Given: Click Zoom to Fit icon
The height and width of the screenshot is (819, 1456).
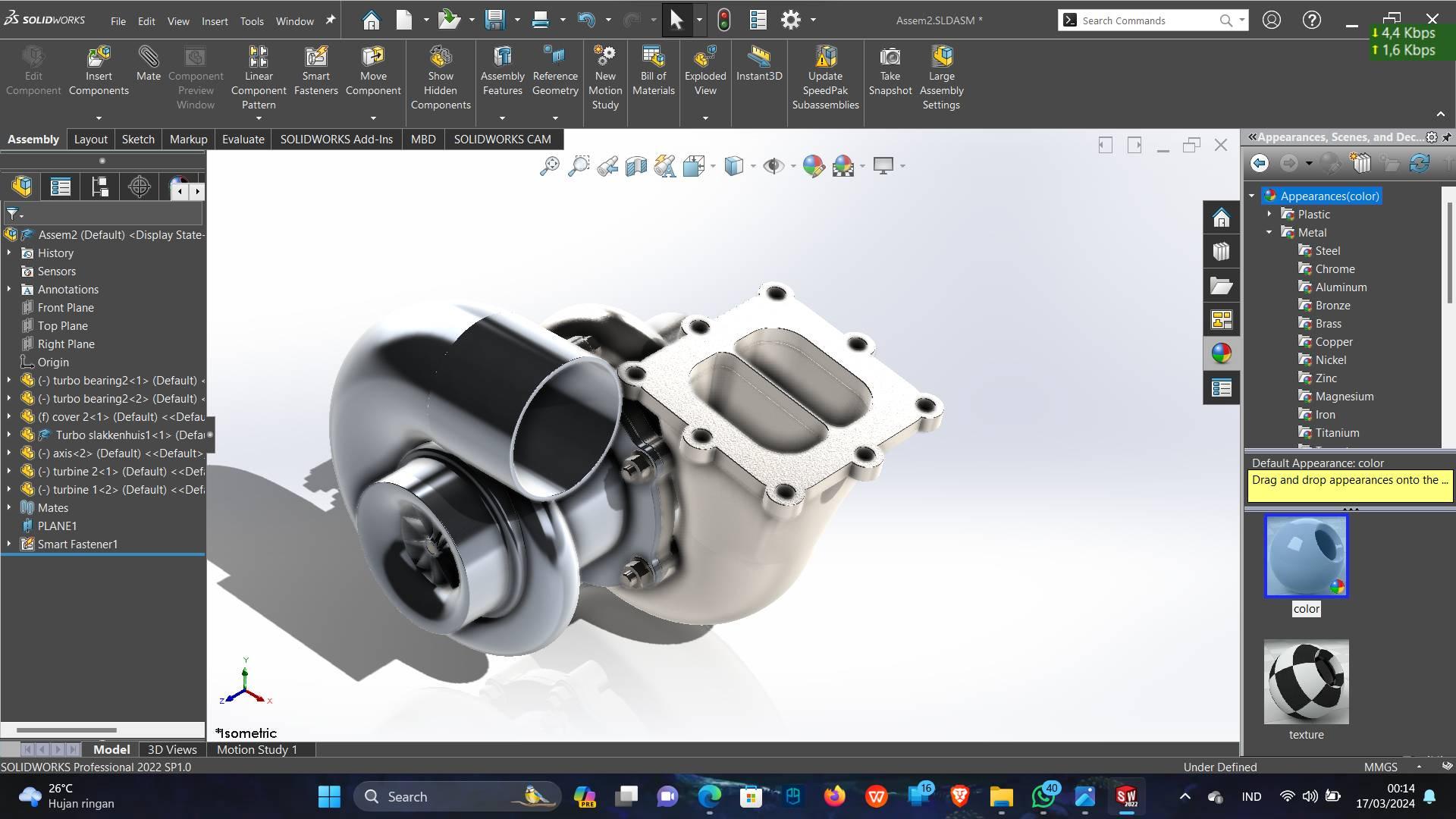Looking at the screenshot, I should [x=549, y=166].
